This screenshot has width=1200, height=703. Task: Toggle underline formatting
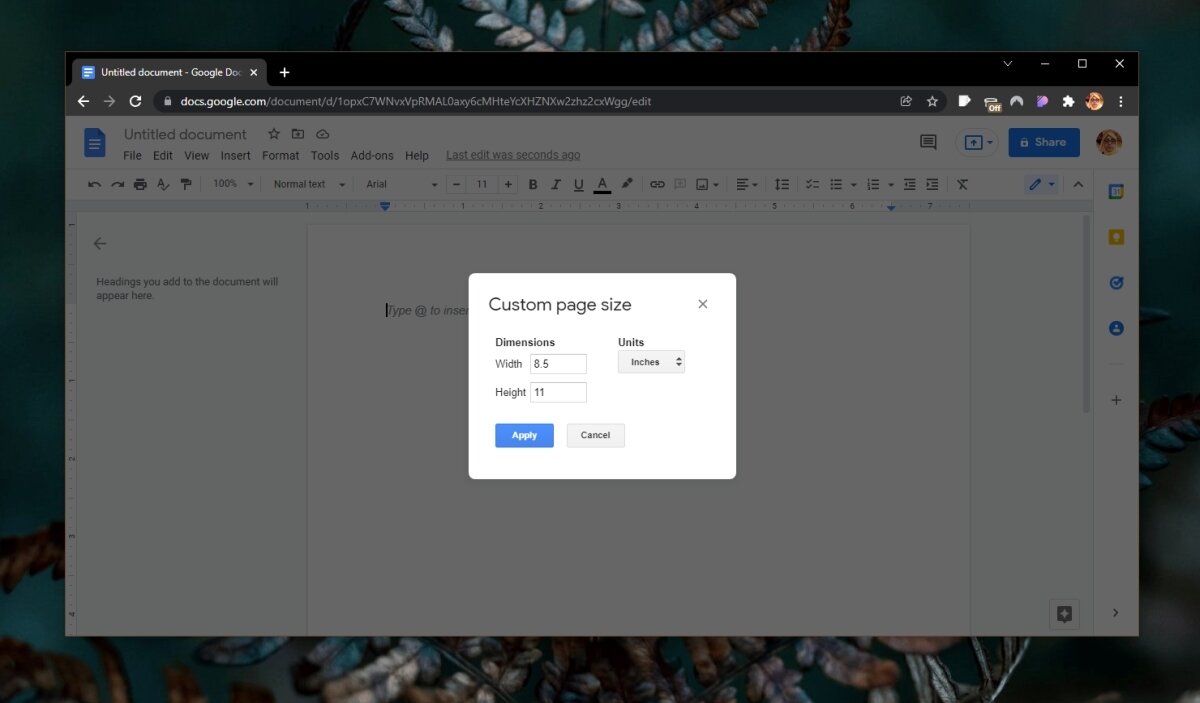[x=578, y=184]
